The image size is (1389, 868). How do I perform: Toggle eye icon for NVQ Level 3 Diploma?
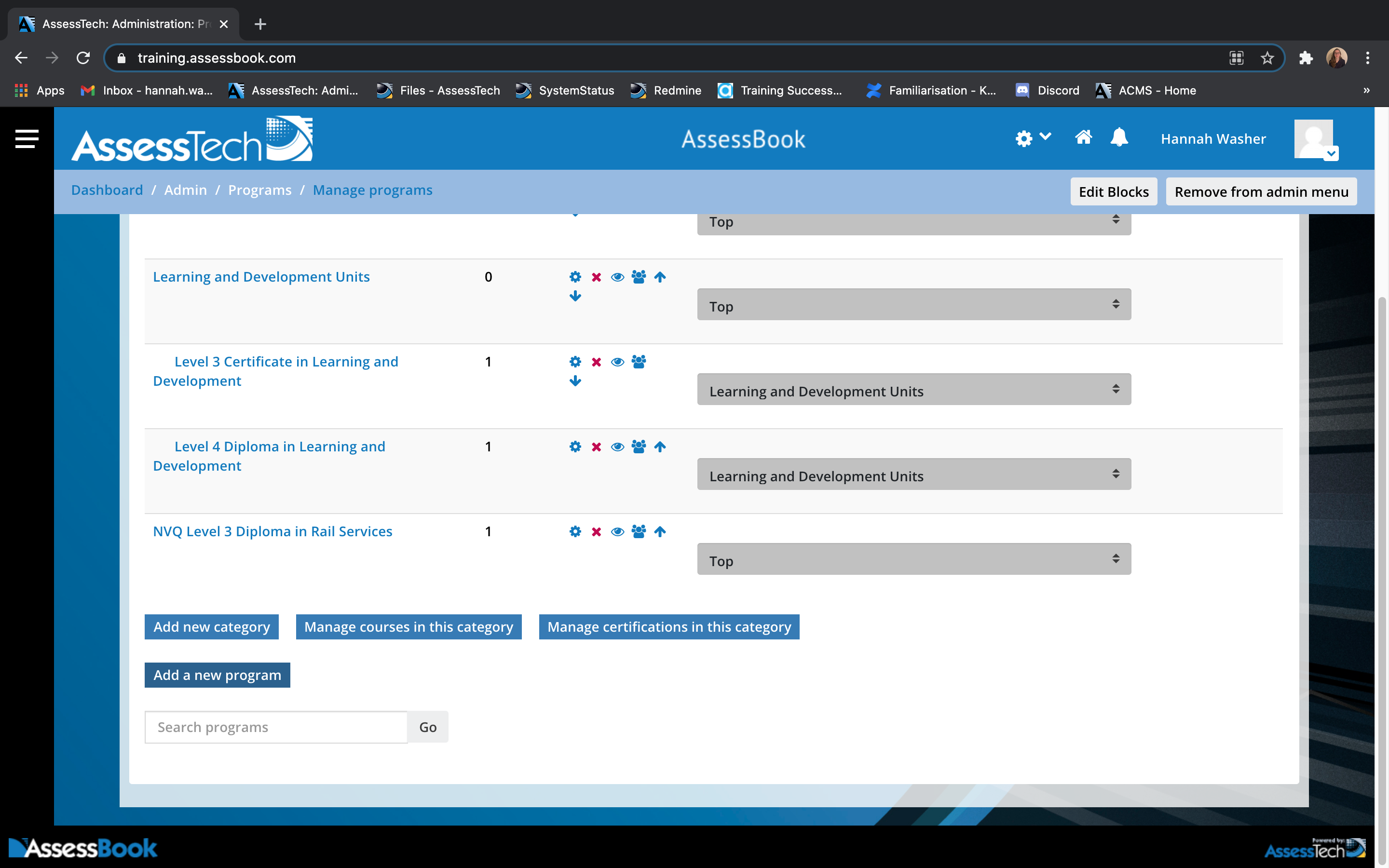click(x=618, y=532)
